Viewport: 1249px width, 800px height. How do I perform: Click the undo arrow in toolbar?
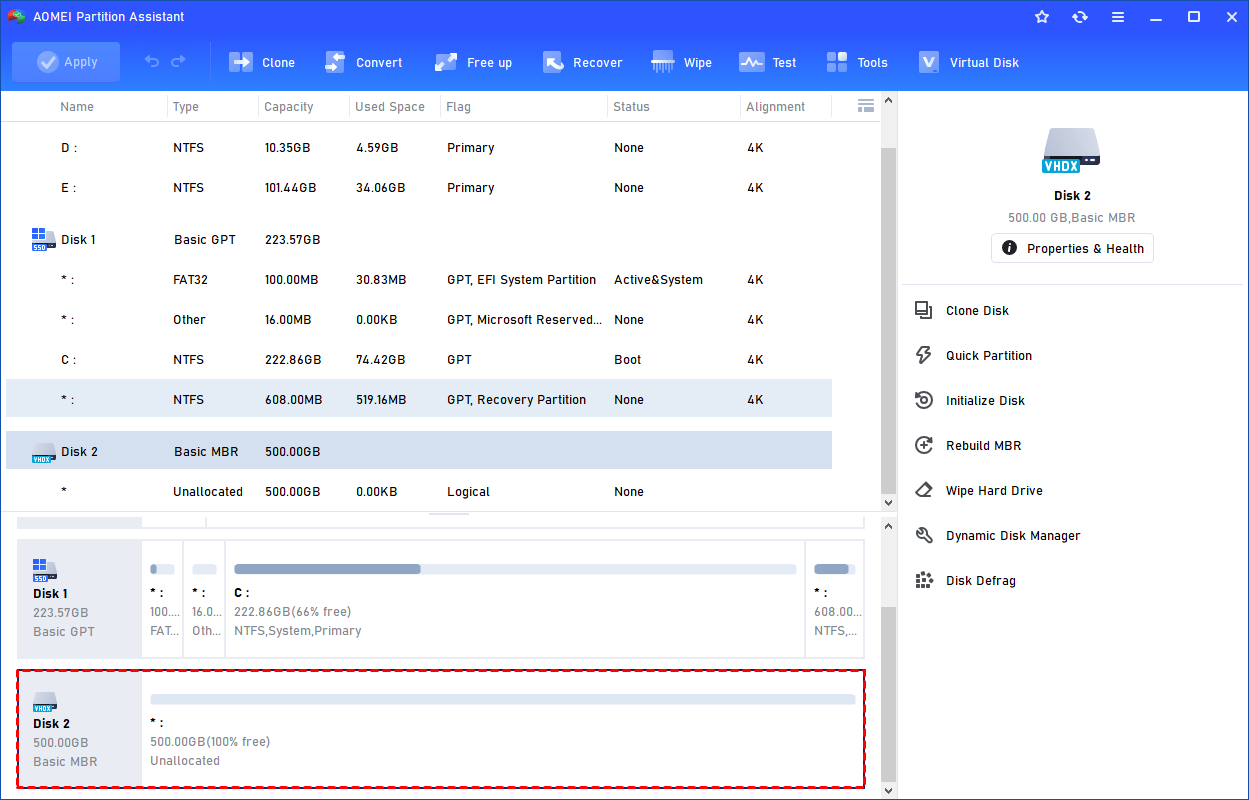152,62
